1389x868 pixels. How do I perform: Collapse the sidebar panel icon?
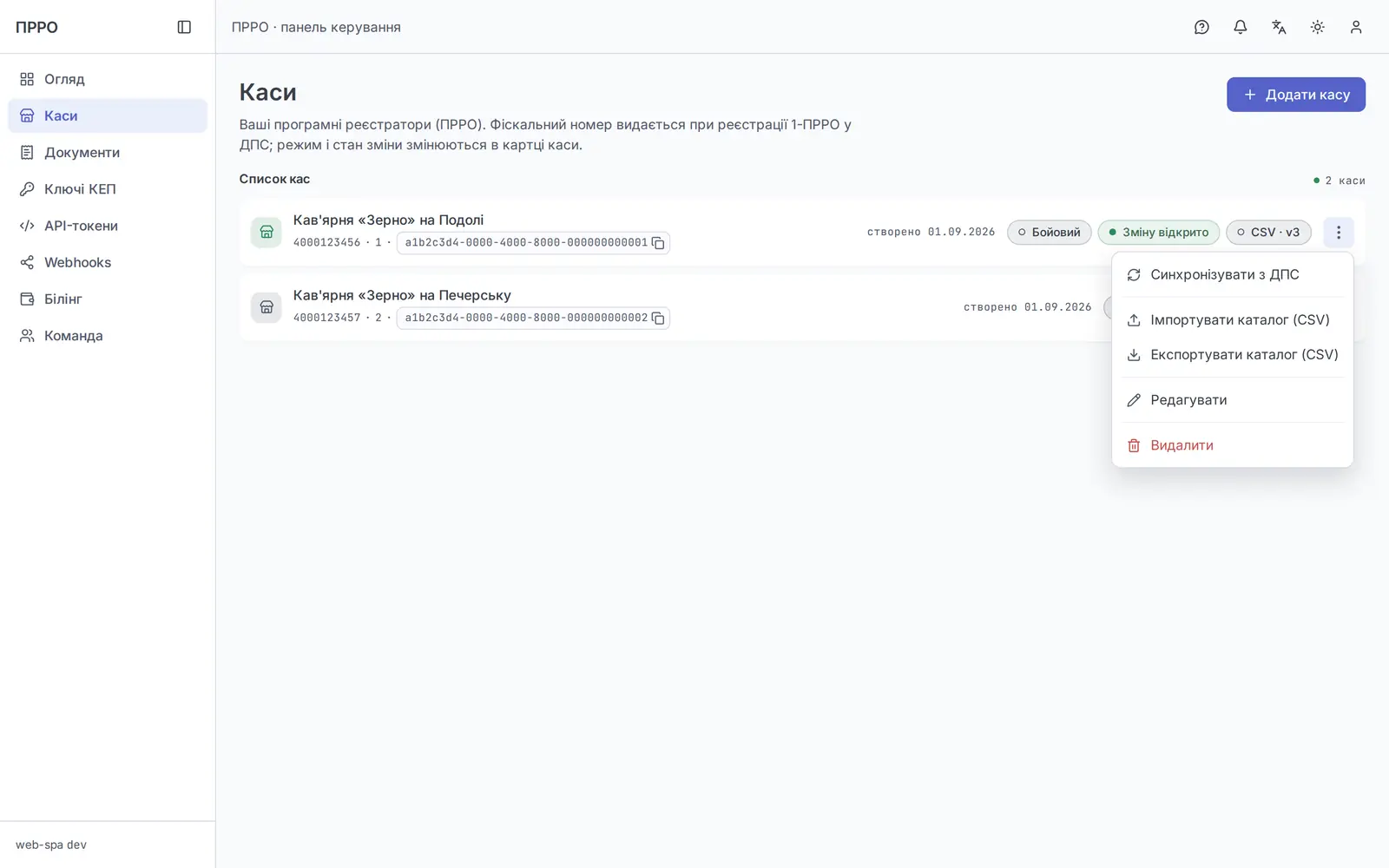tap(184, 27)
